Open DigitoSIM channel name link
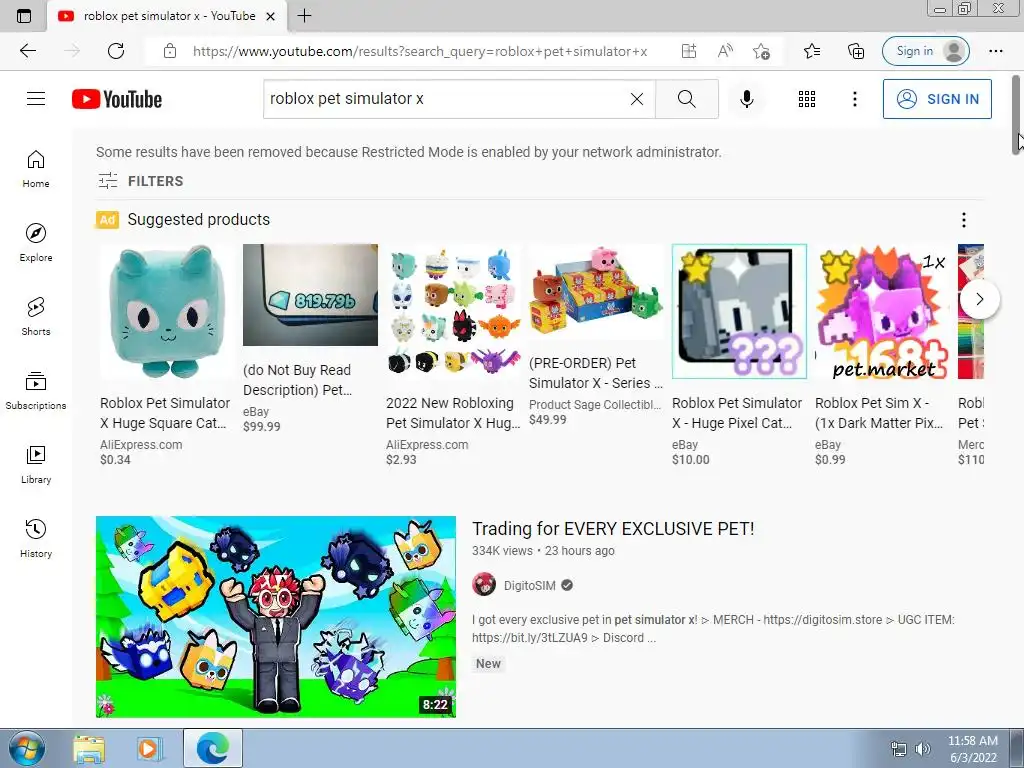This screenshot has width=1024, height=768. [x=530, y=586]
